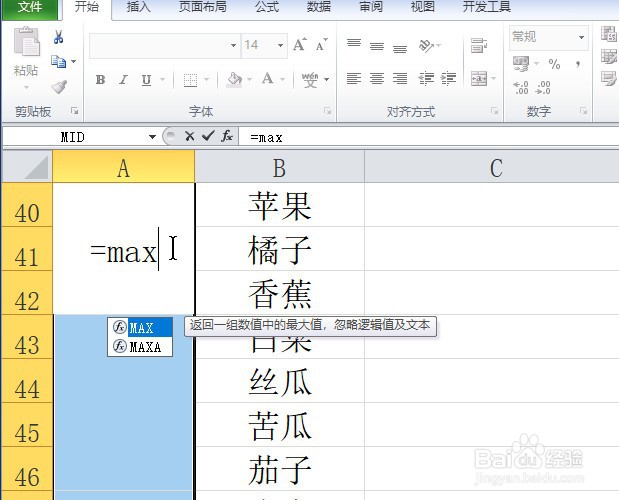Expand the underline style arrow
The width and height of the screenshot is (619, 500).
point(162,80)
